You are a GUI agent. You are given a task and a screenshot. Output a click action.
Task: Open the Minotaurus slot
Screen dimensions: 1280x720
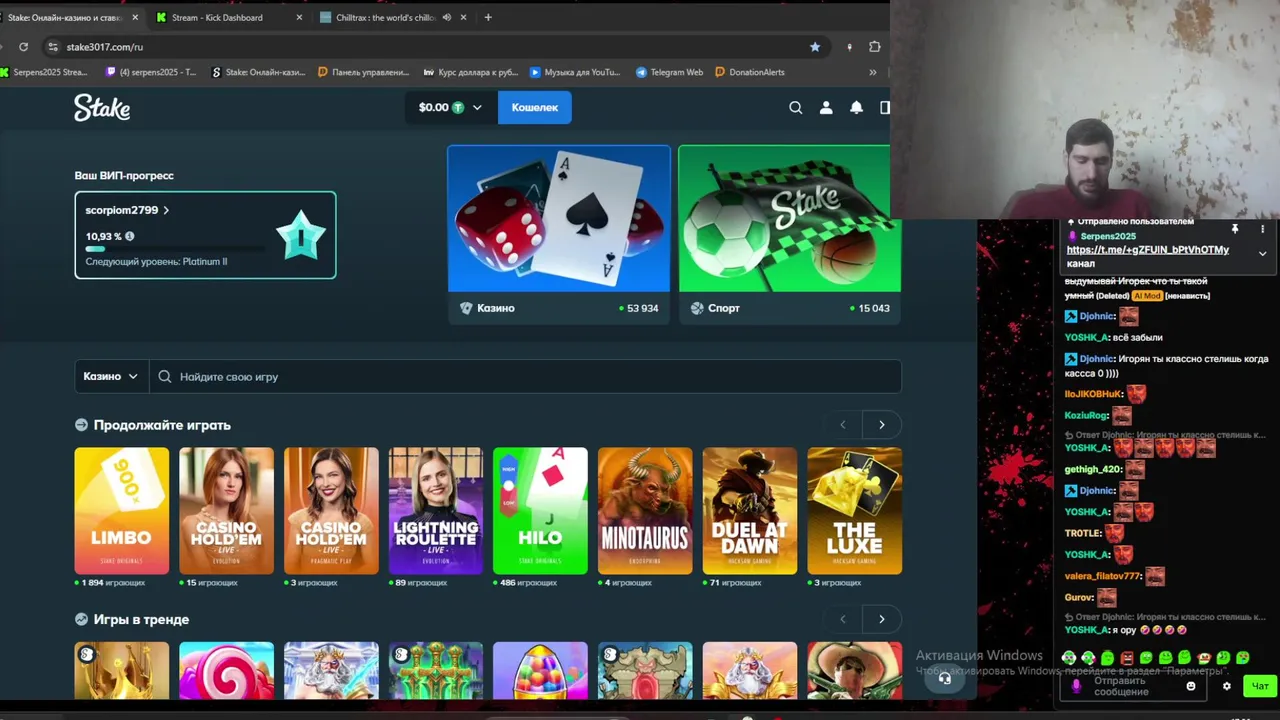click(x=645, y=511)
